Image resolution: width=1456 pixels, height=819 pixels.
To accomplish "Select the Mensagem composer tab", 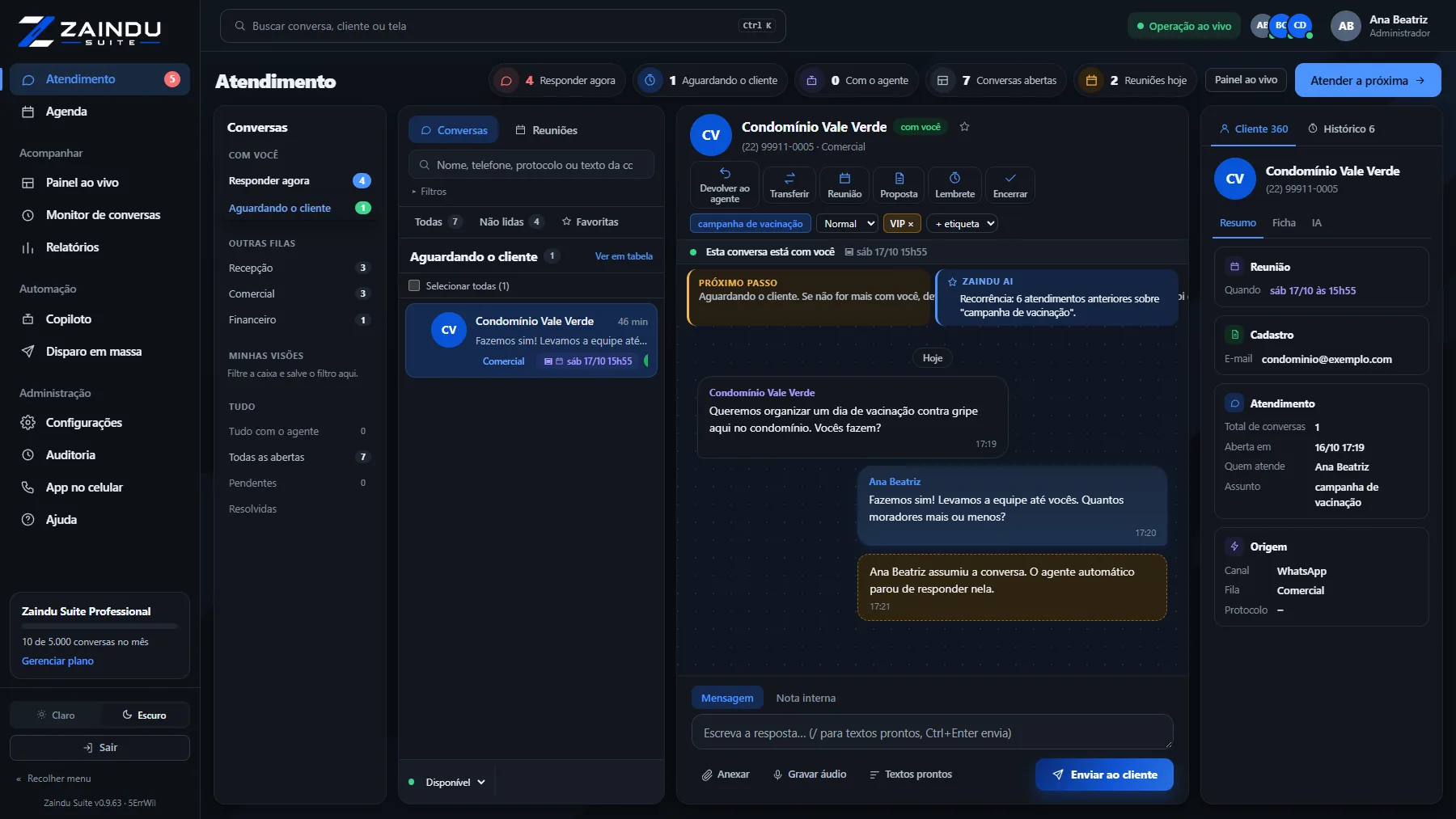I will click(x=727, y=698).
